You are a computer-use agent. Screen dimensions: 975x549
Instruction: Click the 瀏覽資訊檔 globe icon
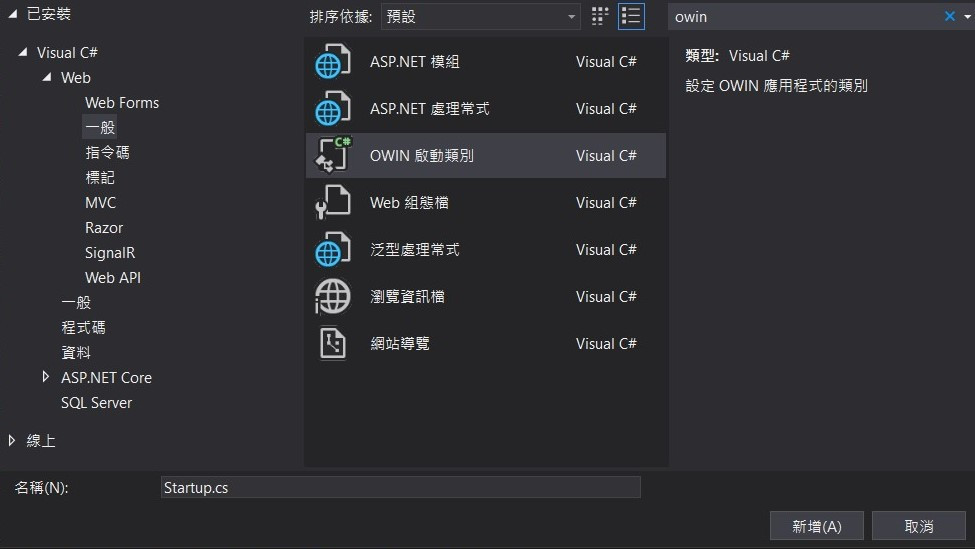point(332,296)
